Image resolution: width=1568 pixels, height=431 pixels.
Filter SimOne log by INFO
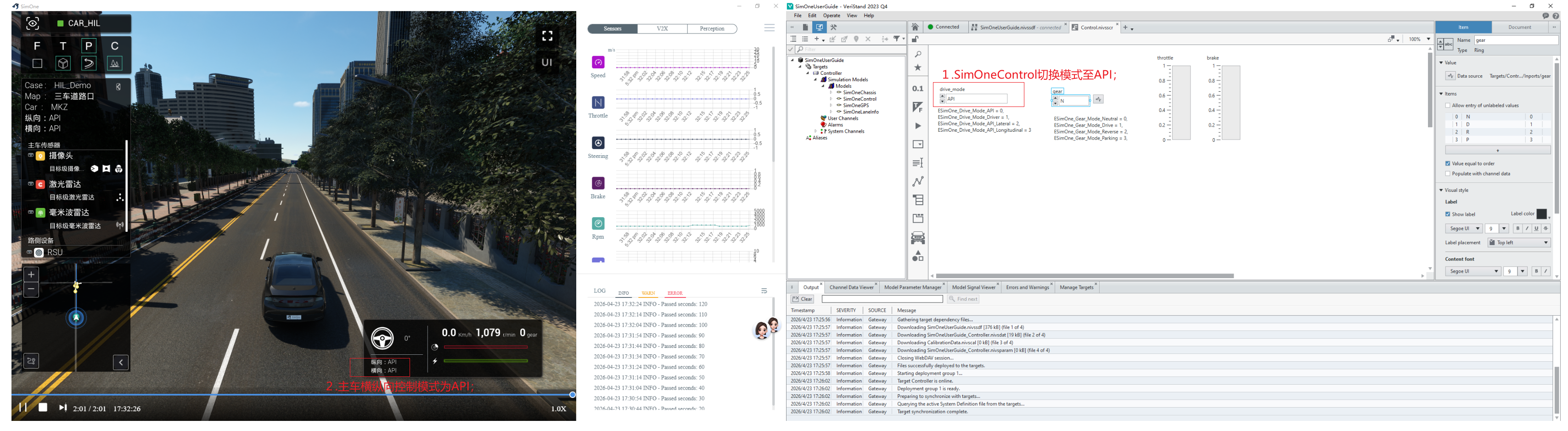[624, 293]
